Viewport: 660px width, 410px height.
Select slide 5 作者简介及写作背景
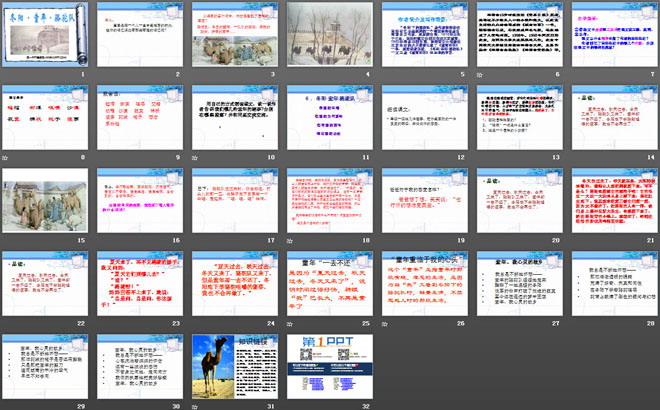(x=425, y=35)
